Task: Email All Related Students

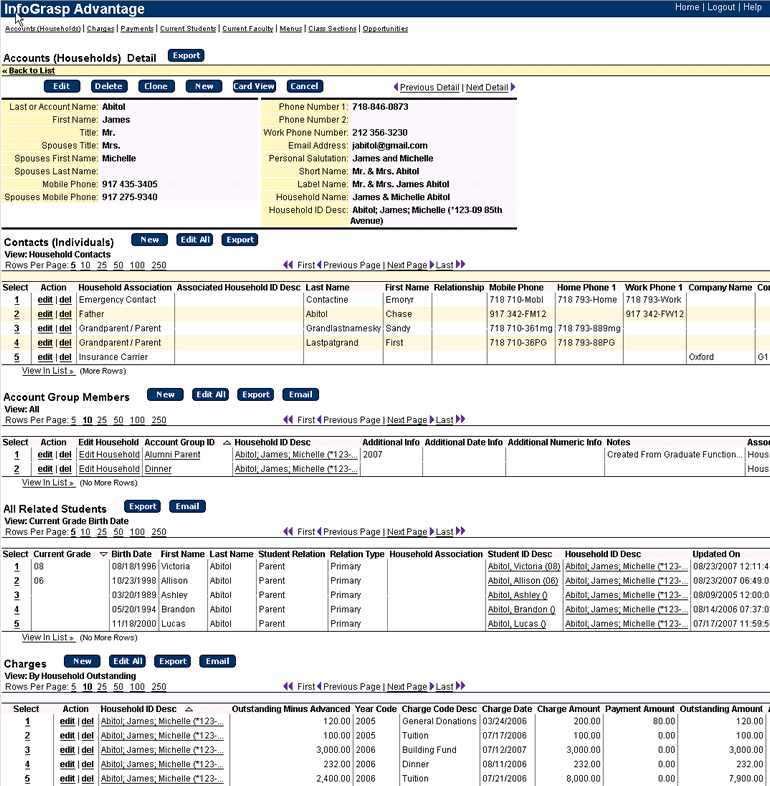Action: pos(187,506)
